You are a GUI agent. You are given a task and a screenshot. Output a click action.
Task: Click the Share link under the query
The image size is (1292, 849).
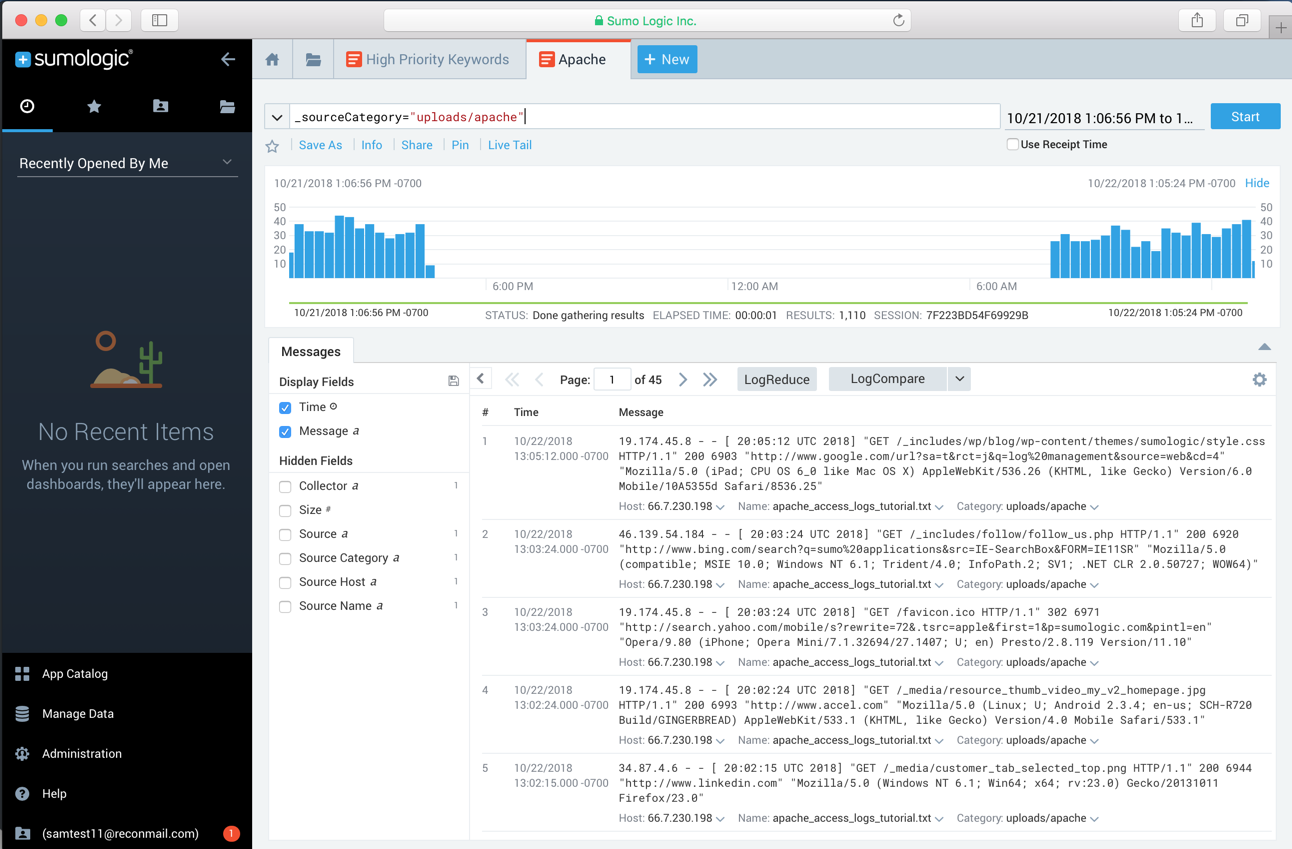pos(417,146)
